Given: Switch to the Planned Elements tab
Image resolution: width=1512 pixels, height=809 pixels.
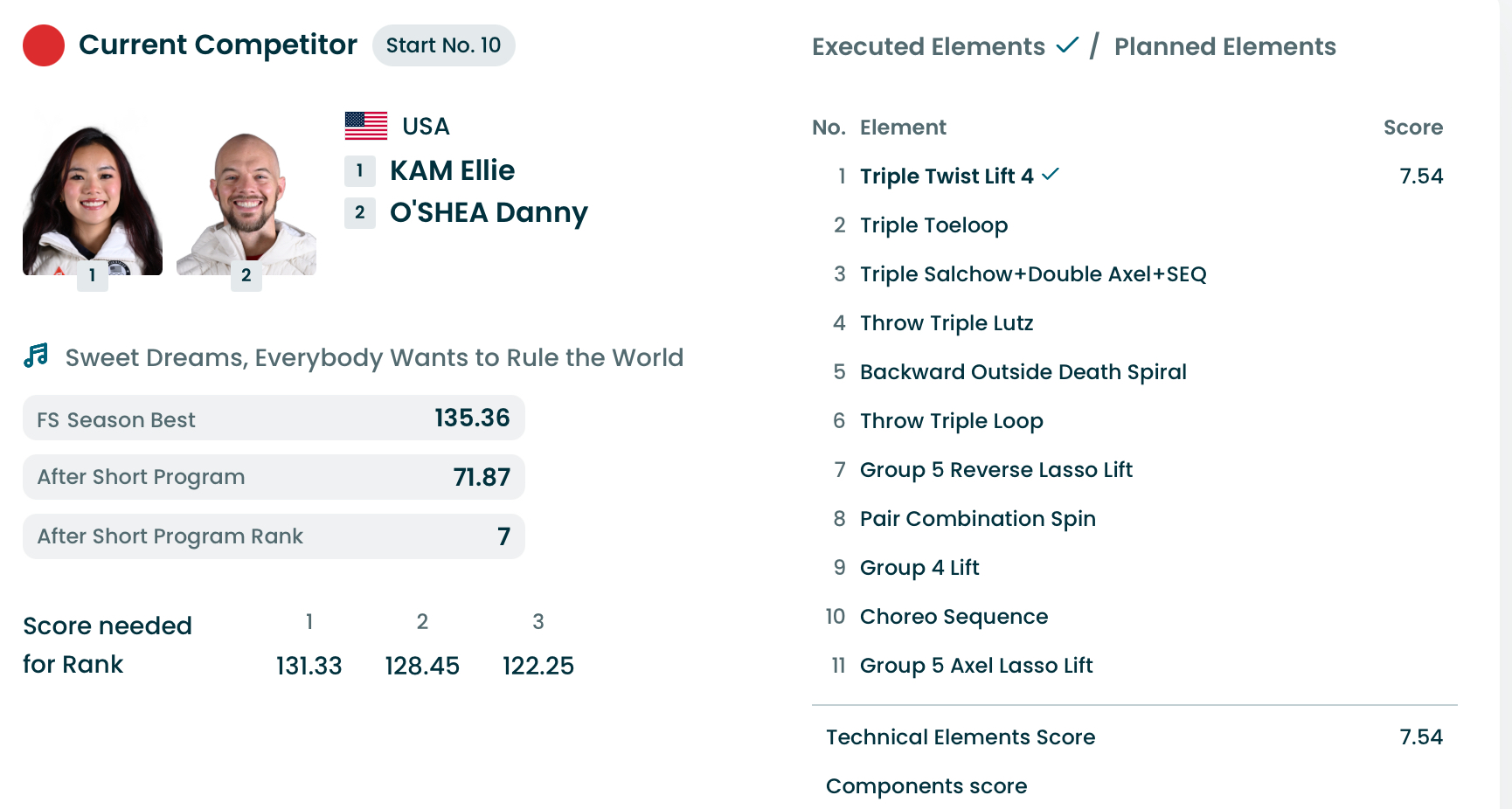Looking at the screenshot, I should pyautogui.click(x=1224, y=46).
